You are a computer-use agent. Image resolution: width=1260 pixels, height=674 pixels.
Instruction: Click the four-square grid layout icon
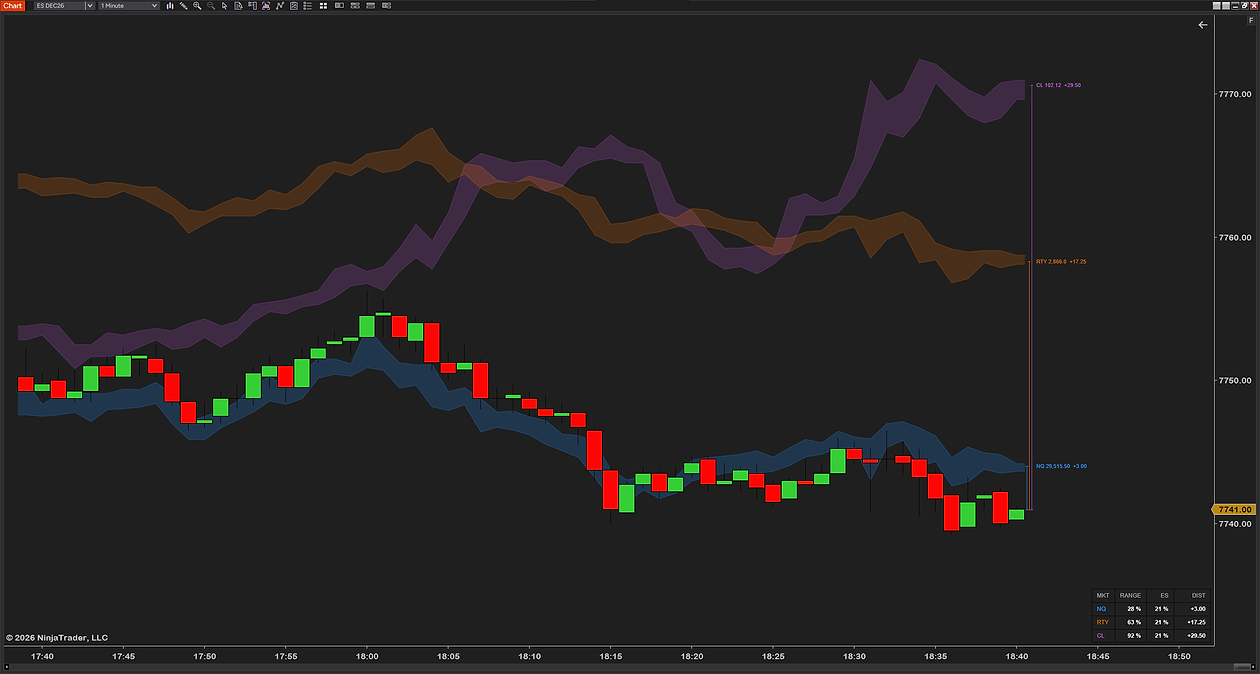323,5
